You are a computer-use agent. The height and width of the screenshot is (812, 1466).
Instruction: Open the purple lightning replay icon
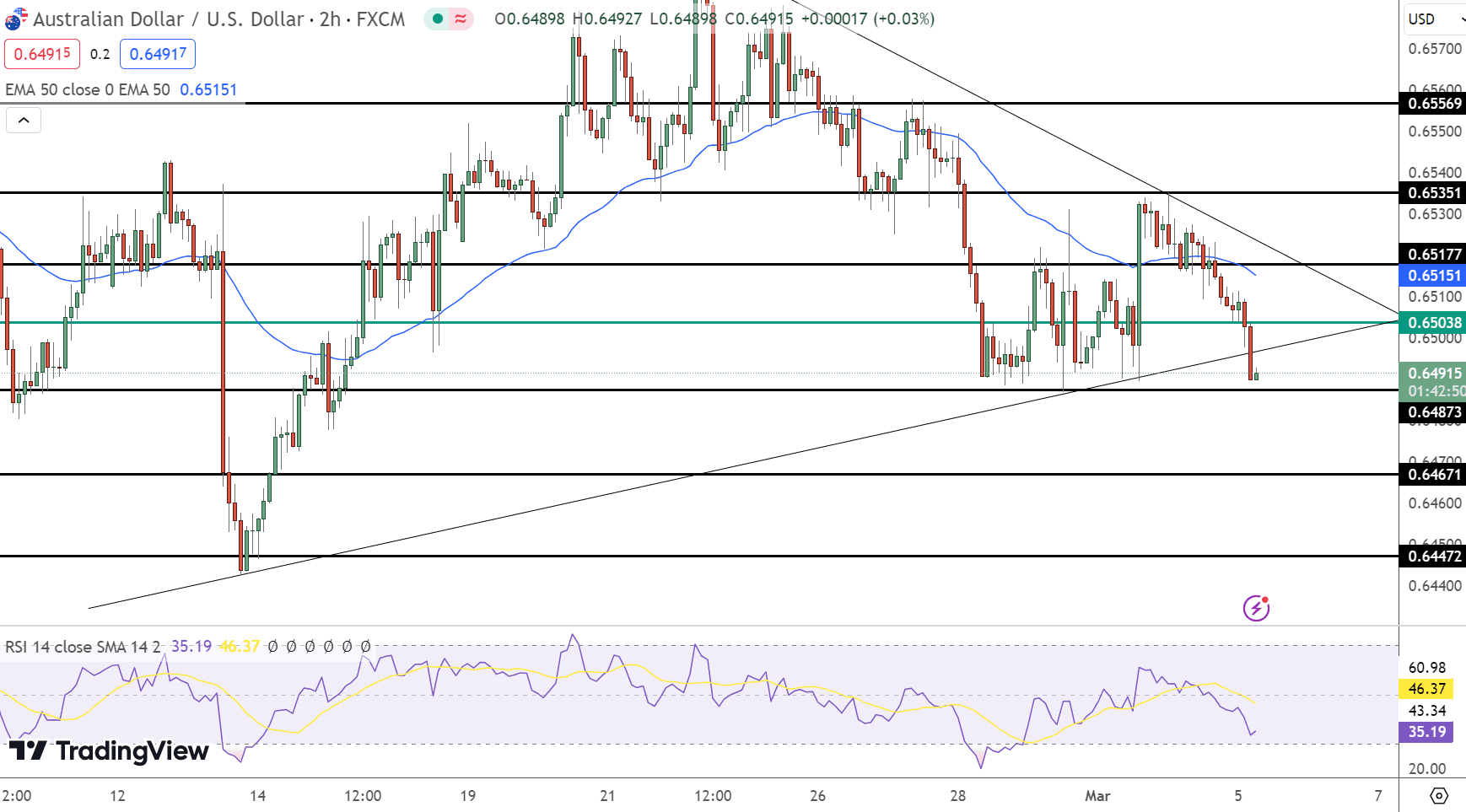tap(1256, 607)
